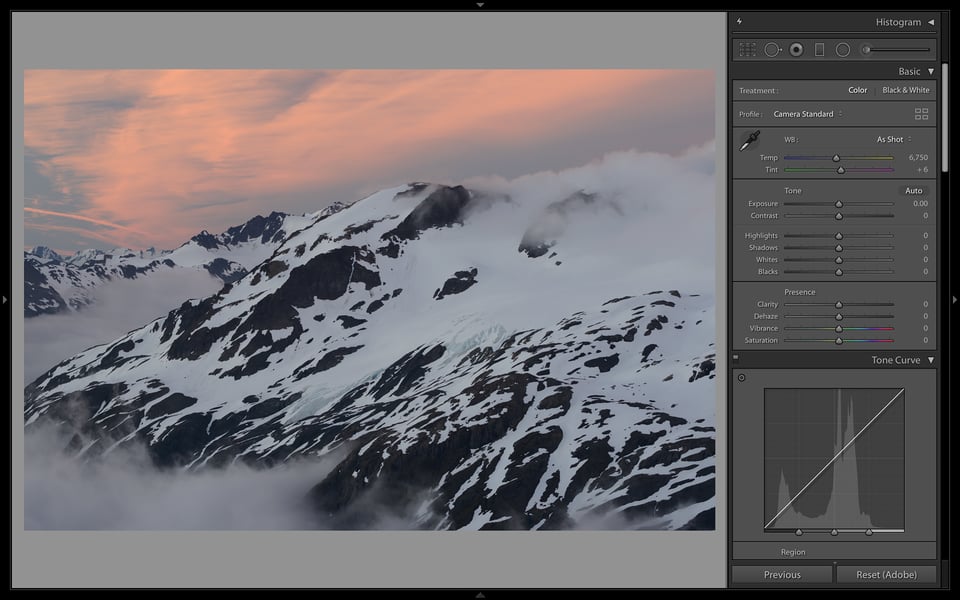Click the mountain photo preview
960x600 pixels.
(x=369, y=299)
